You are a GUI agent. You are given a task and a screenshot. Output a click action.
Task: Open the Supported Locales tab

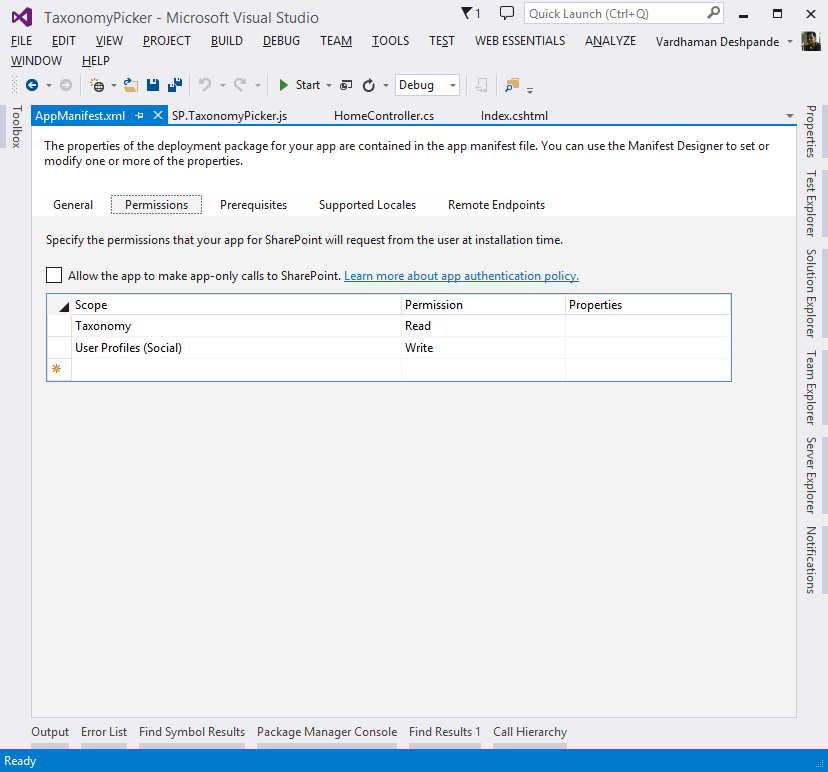tap(368, 205)
